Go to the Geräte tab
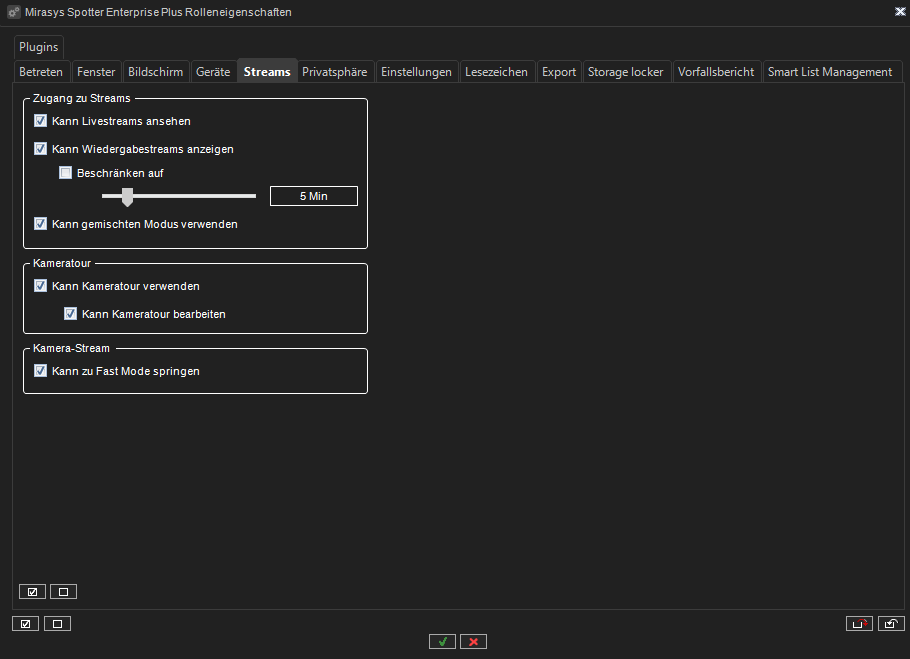Screen dimensions: 910x659 click(213, 72)
